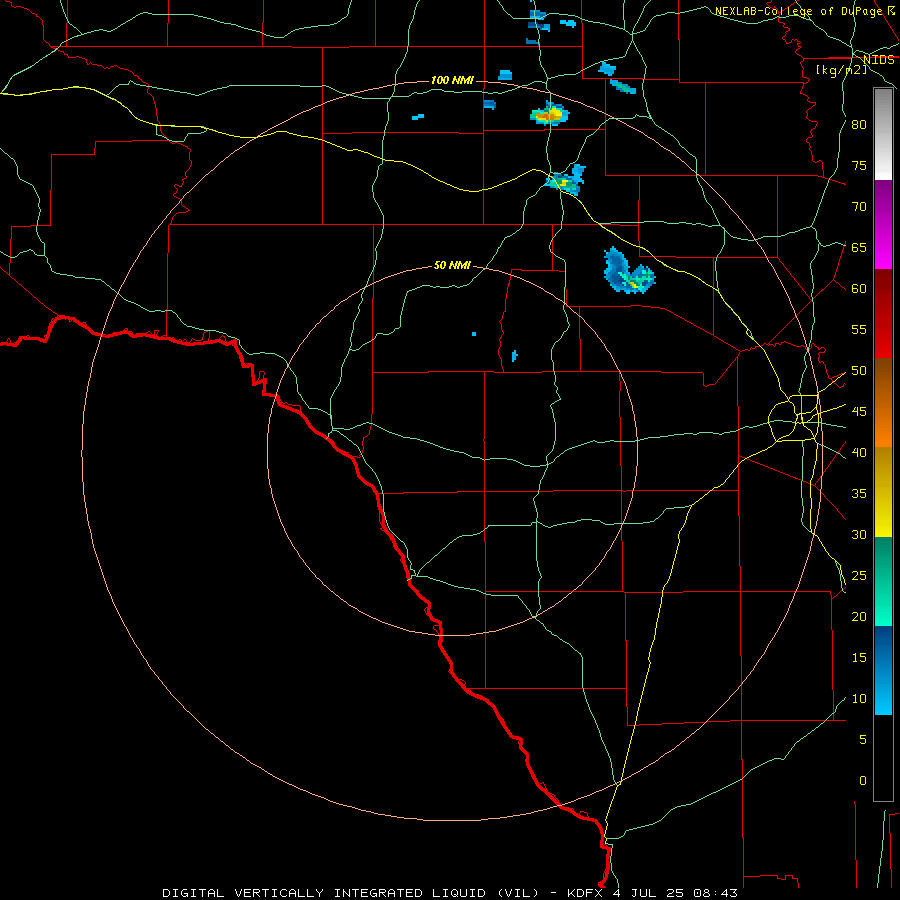Click the "100 NMI" range ring label
Image resolution: width=900 pixels, height=900 pixels.
(452, 80)
